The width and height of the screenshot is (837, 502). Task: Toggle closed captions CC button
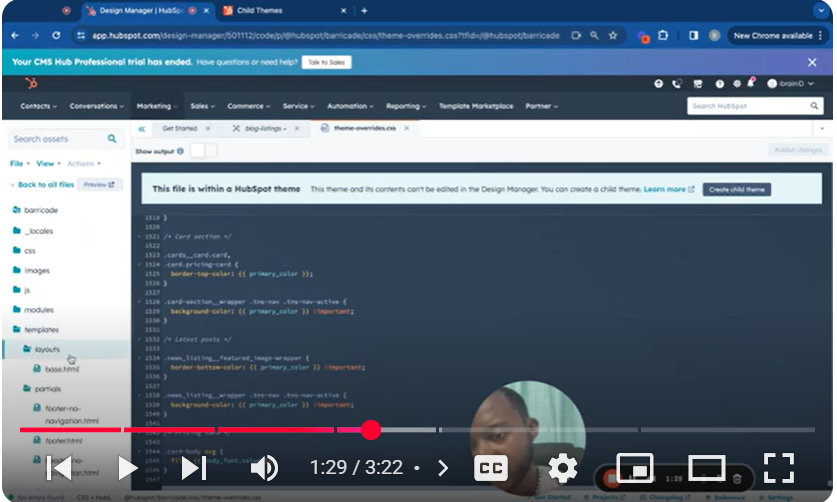pos(491,468)
